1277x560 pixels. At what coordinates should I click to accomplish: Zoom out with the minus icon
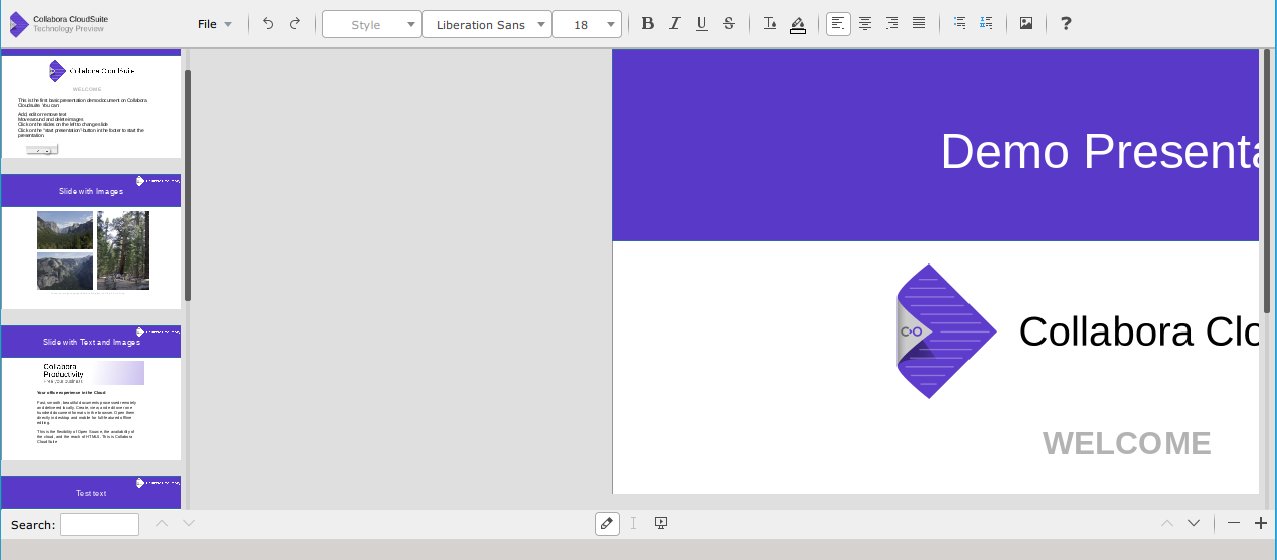pos(1234,524)
